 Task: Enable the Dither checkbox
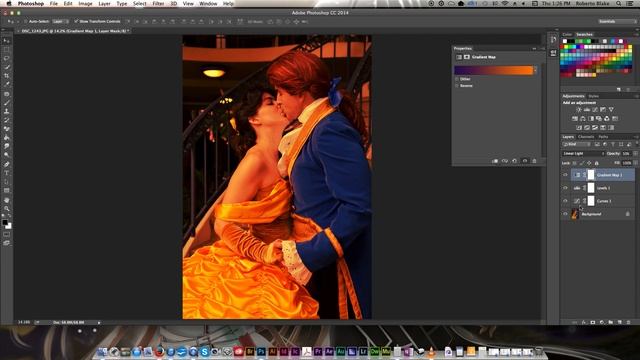pos(457,79)
